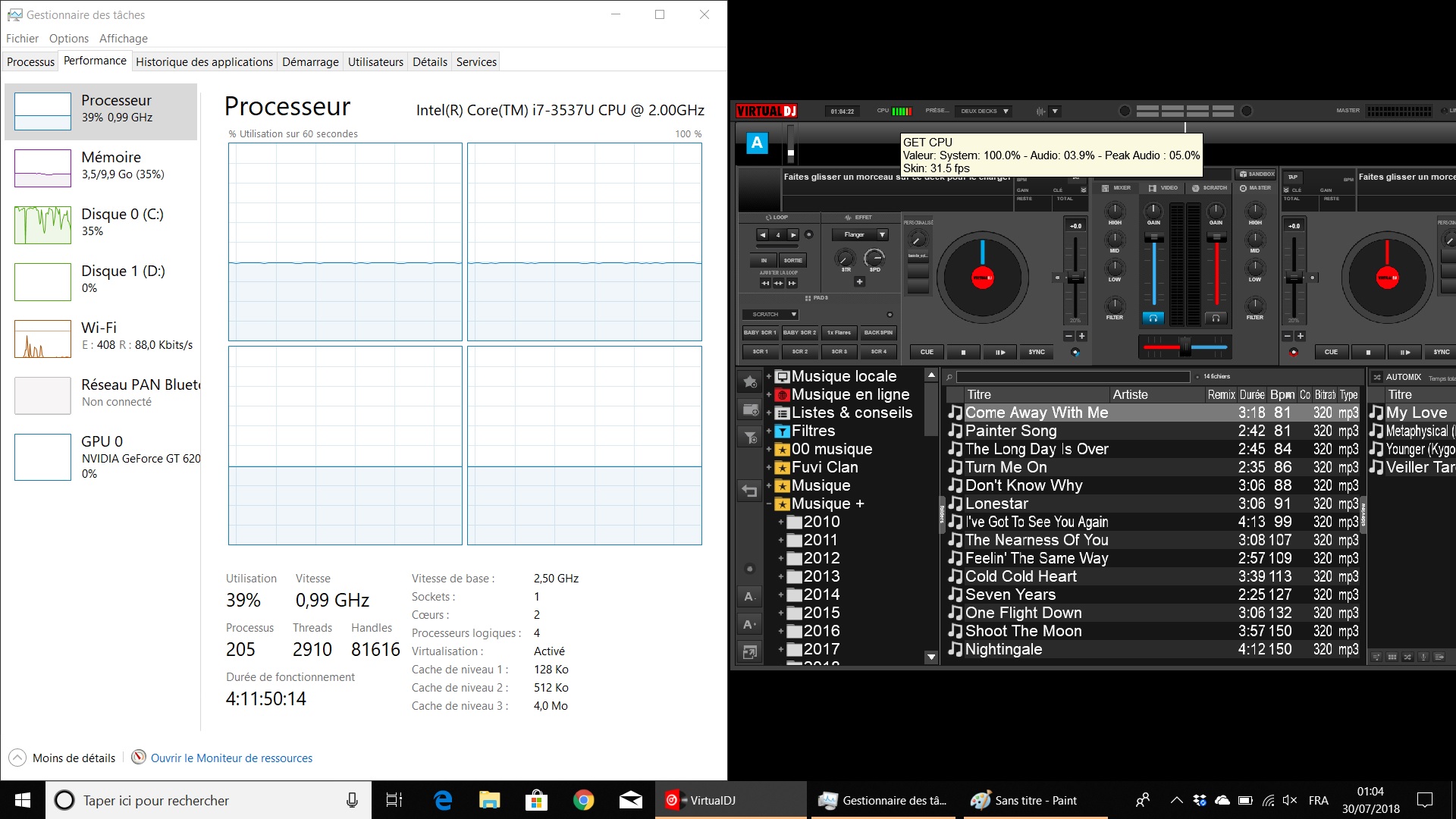1456x819 pixels.
Task: Switch to the MASTER panel tab
Action: (1256, 188)
